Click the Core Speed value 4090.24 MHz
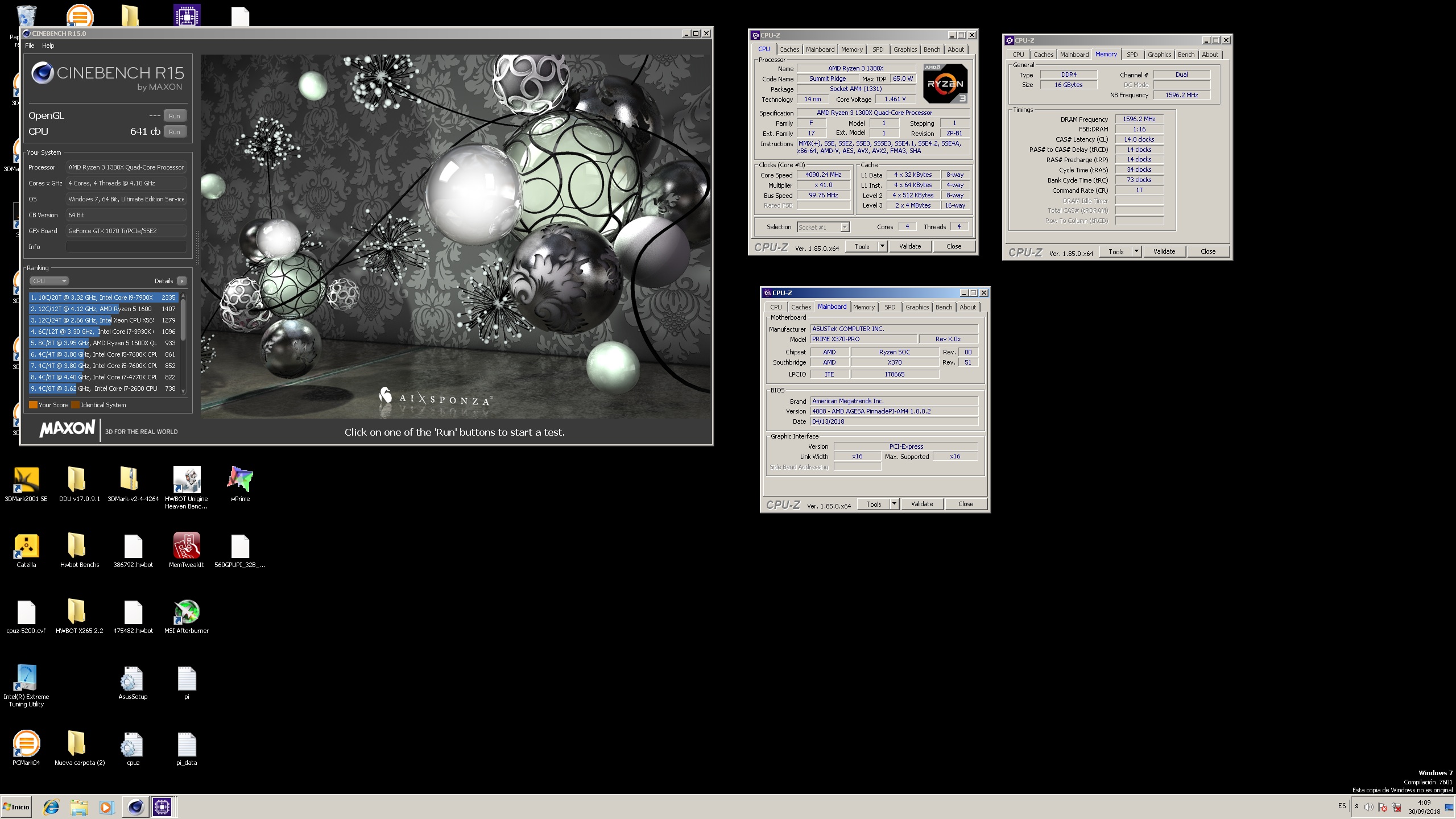The image size is (1456, 819). click(x=824, y=175)
